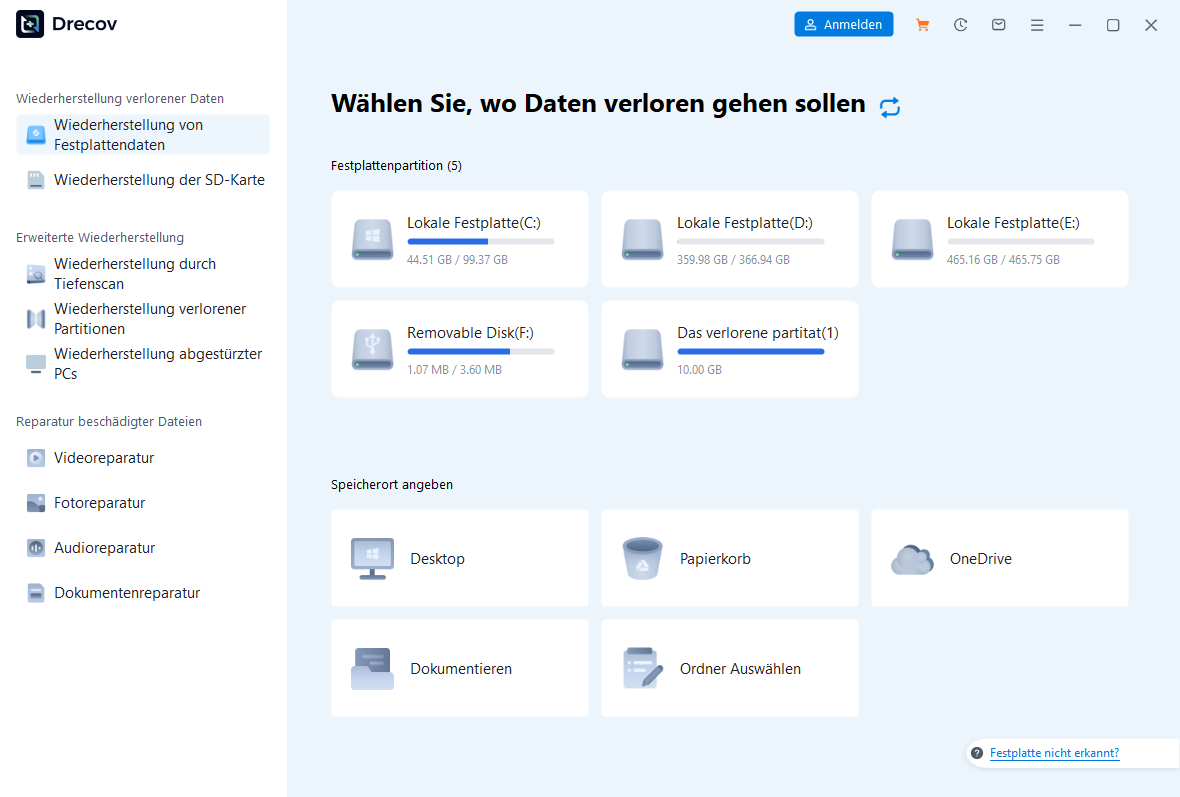Select Das verlorene partitat(1) partition

(730, 349)
